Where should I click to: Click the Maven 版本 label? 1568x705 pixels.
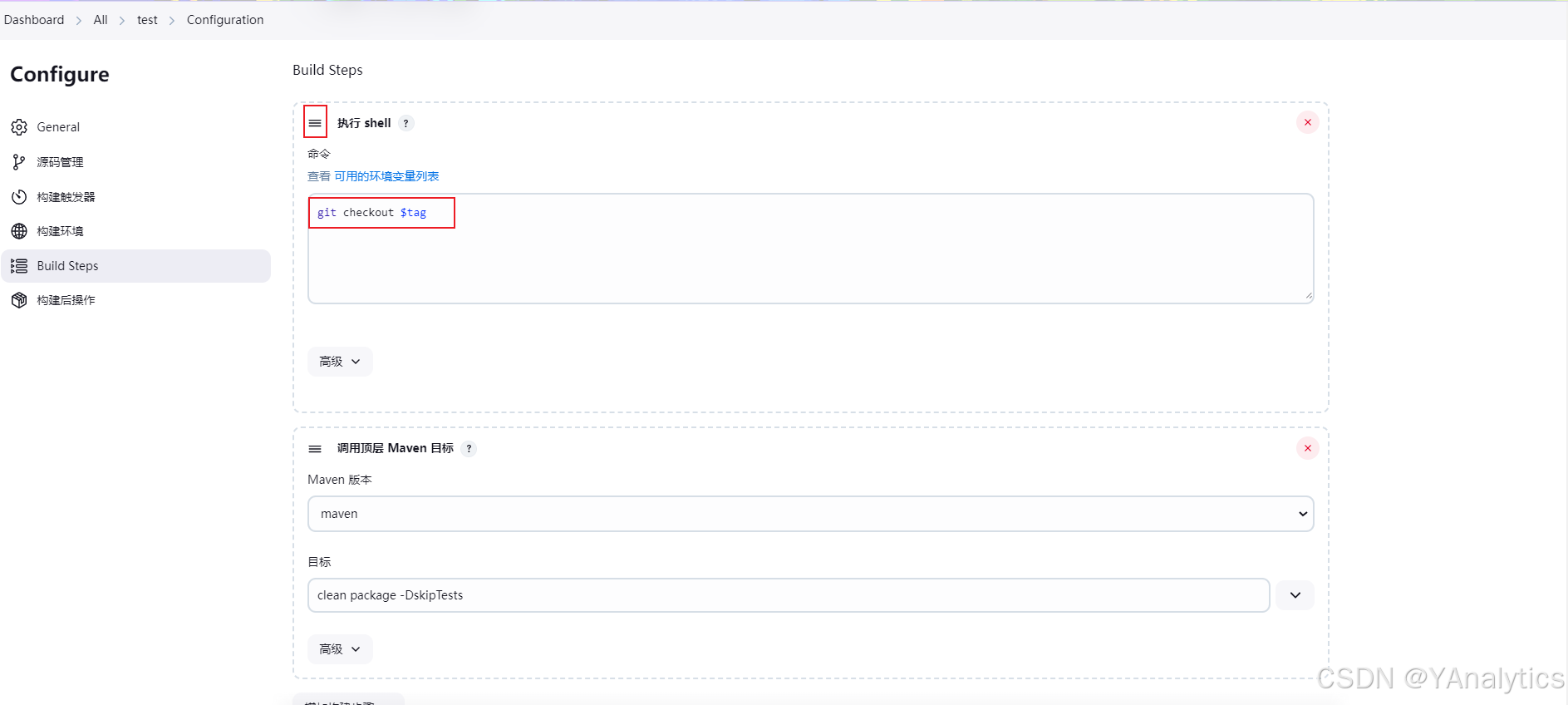[x=340, y=480]
